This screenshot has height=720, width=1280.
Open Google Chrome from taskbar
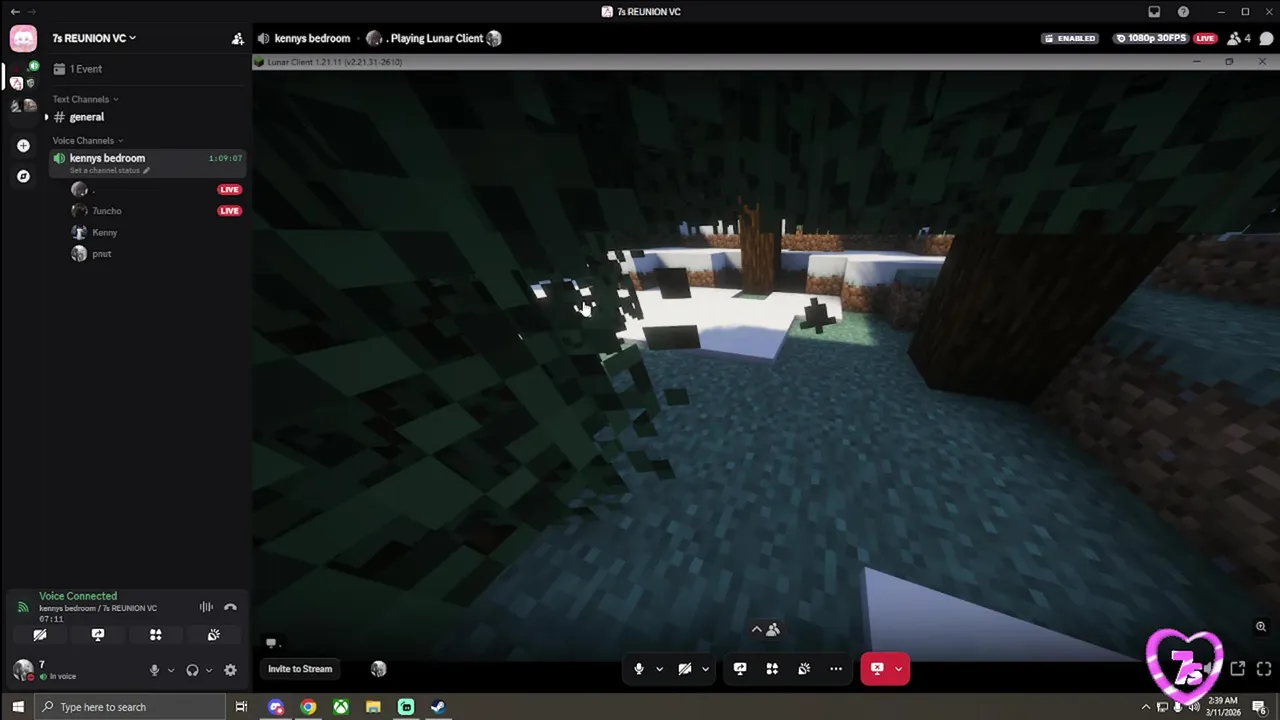pos(308,707)
